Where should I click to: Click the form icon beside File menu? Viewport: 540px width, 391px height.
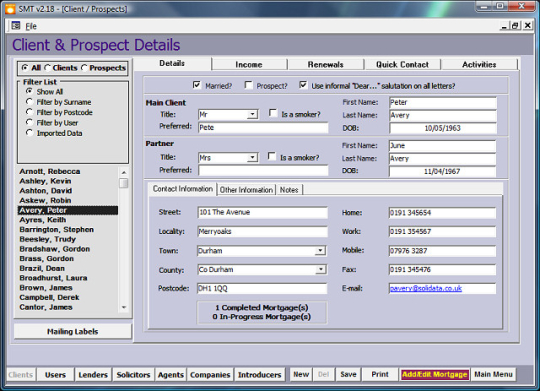(15, 26)
